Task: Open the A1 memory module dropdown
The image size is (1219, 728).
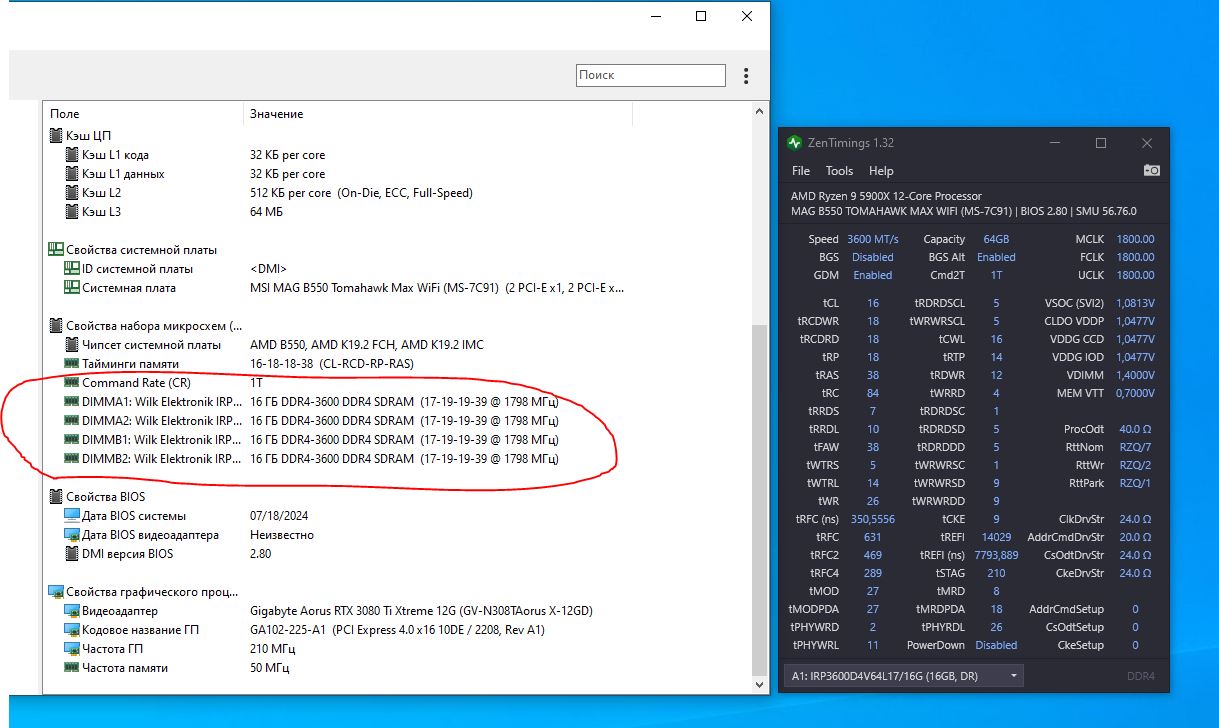Action: pyautogui.click(x=904, y=676)
